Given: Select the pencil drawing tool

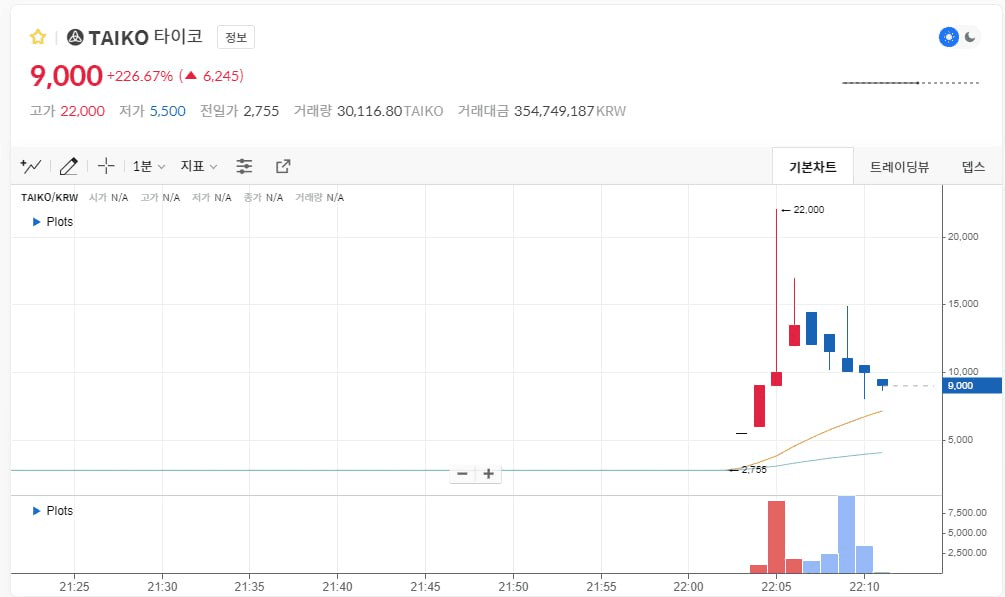Looking at the screenshot, I should click(68, 166).
